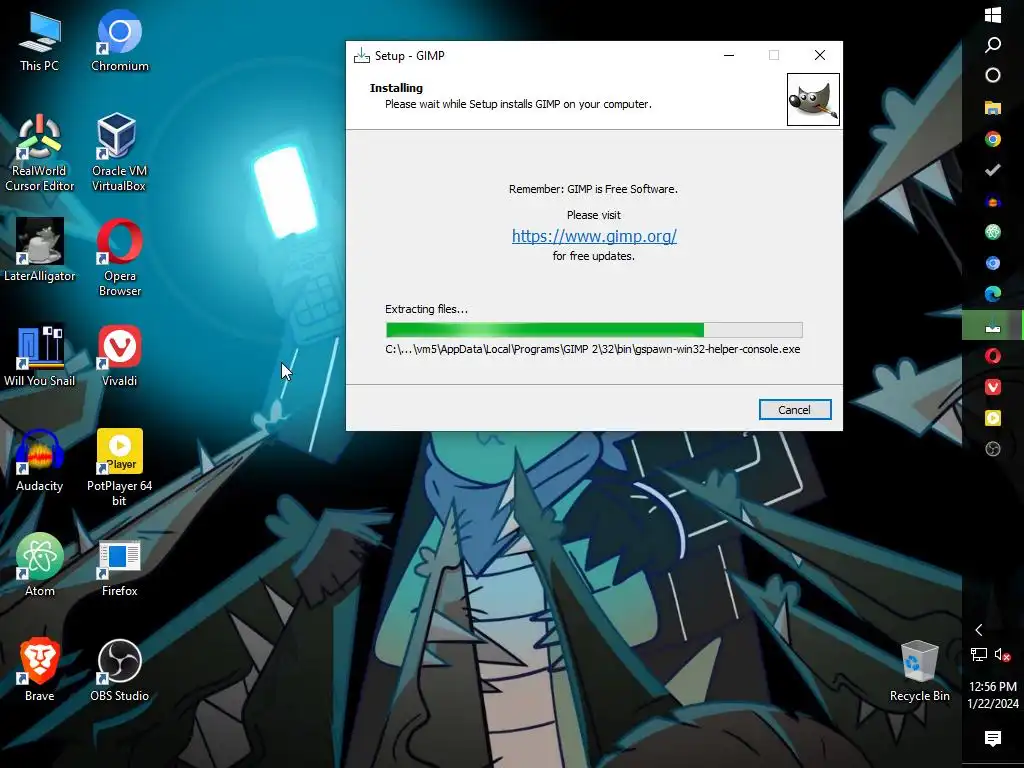The image size is (1024, 768).
Task: Select the Opera Browser desktop shortcut
Action: pos(120,259)
